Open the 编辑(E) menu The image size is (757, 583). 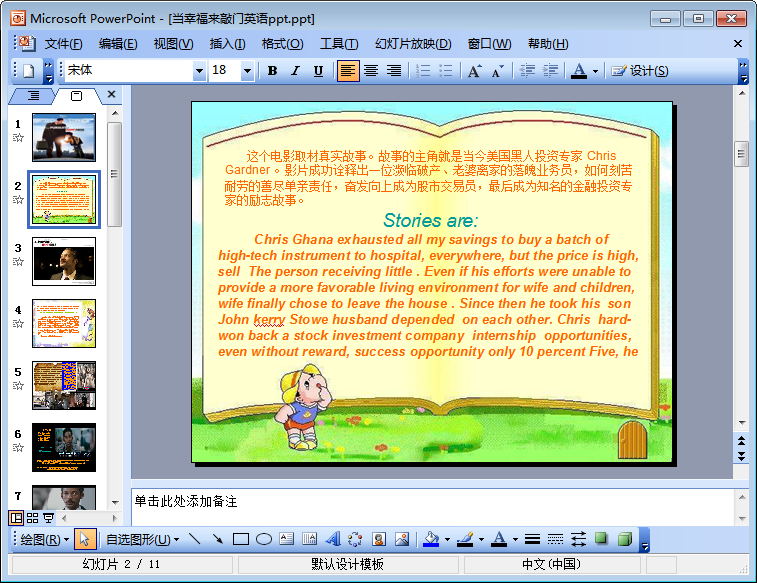pyautogui.click(x=118, y=44)
